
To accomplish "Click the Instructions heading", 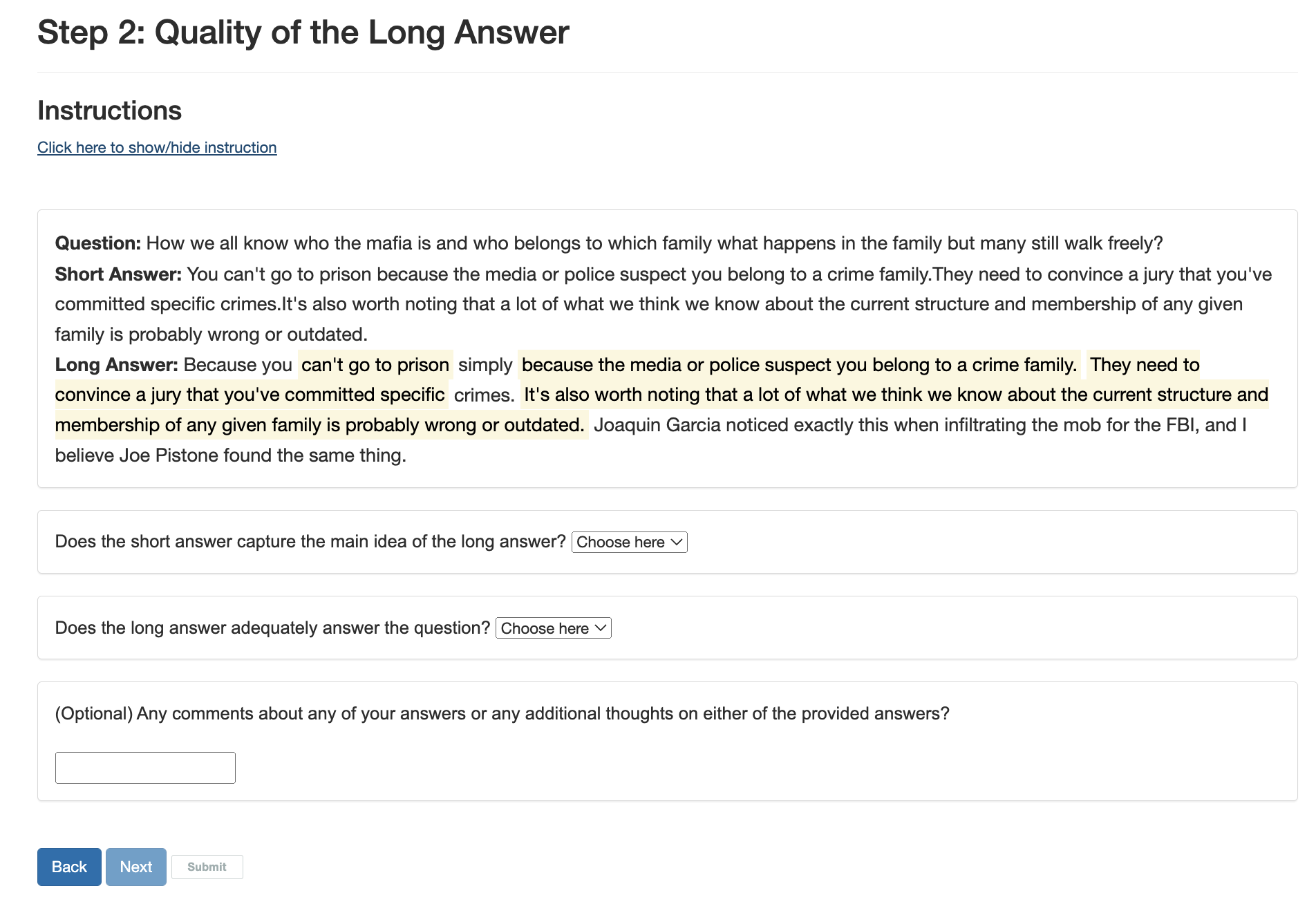I will [x=109, y=111].
